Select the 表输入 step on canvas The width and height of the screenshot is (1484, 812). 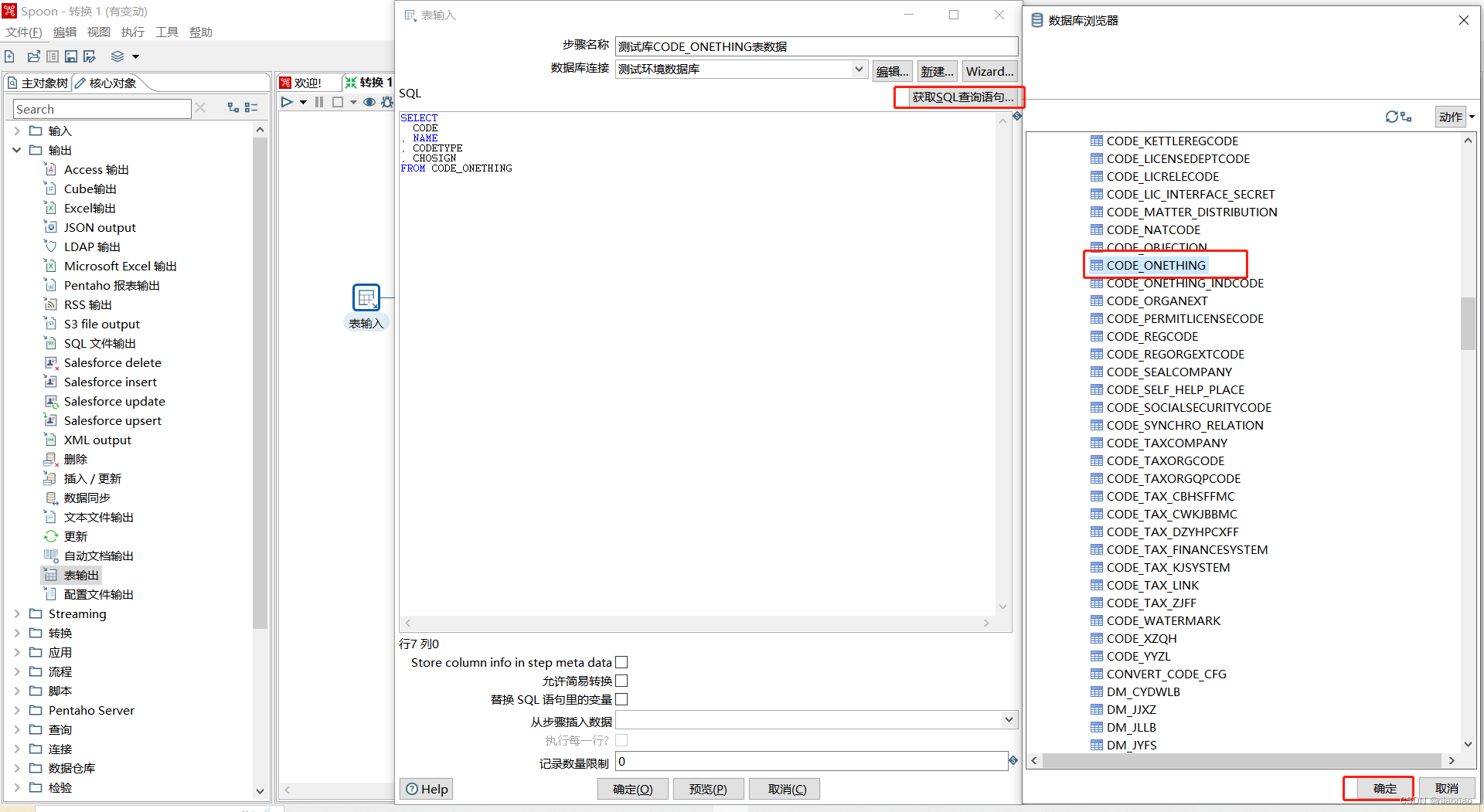click(366, 297)
